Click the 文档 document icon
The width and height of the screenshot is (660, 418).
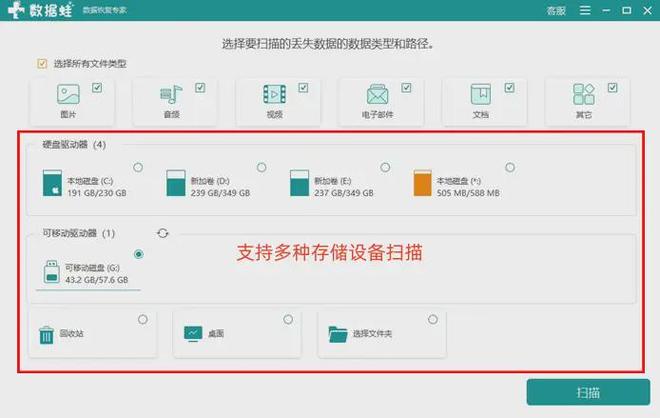(481, 94)
